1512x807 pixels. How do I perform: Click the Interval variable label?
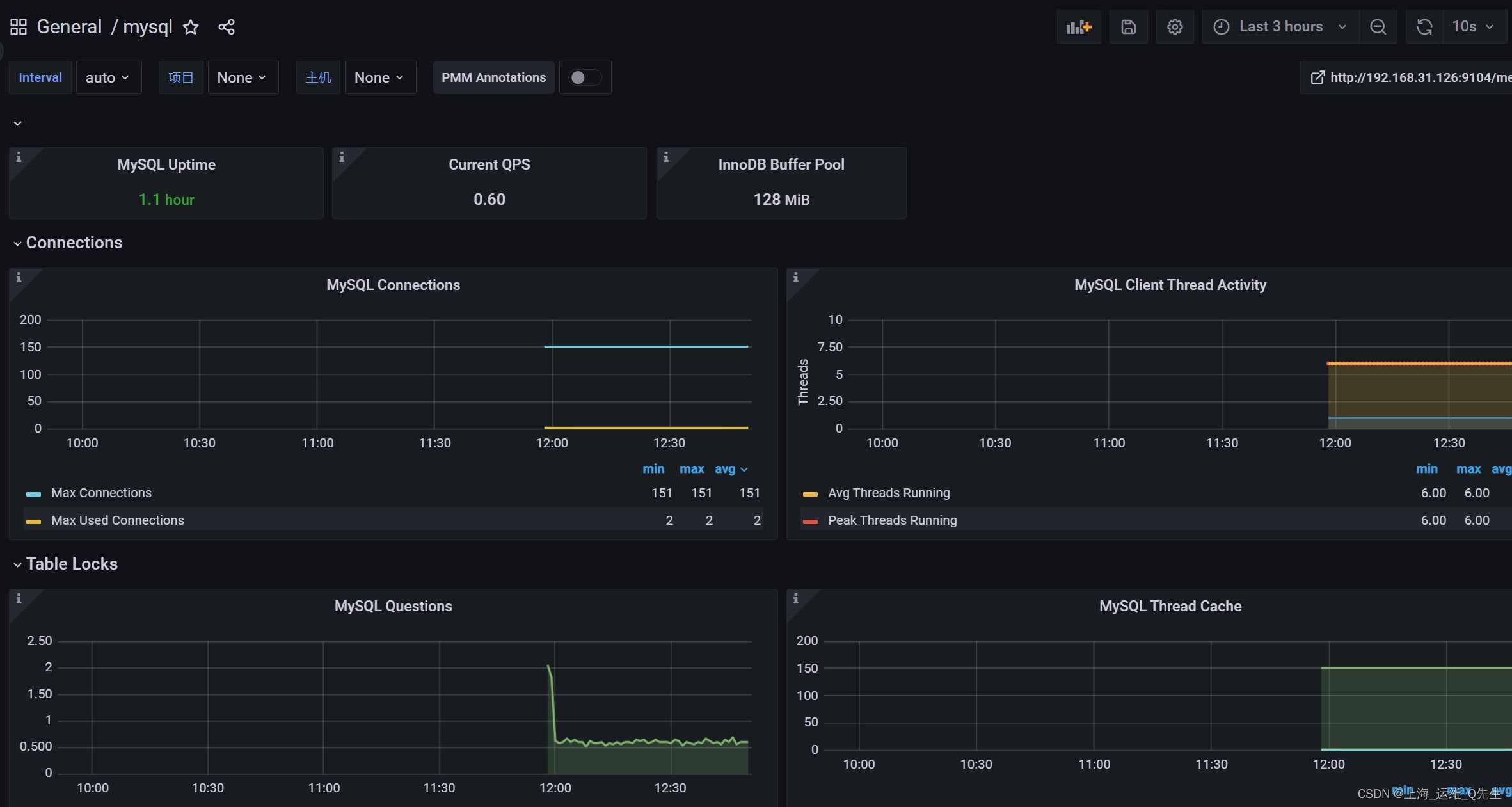(40, 77)
